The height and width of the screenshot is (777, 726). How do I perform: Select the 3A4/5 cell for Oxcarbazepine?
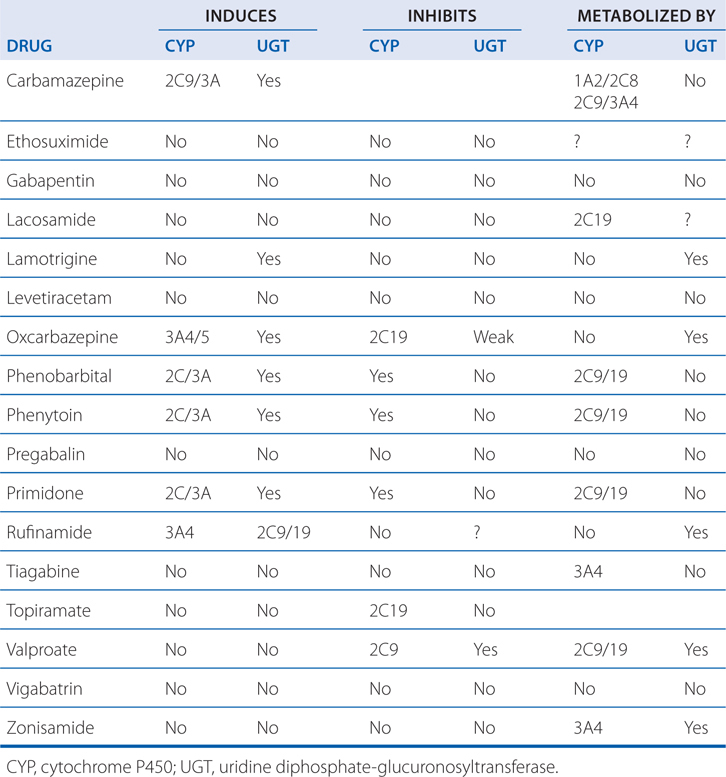pyautogui.click(x=191, y=336)
